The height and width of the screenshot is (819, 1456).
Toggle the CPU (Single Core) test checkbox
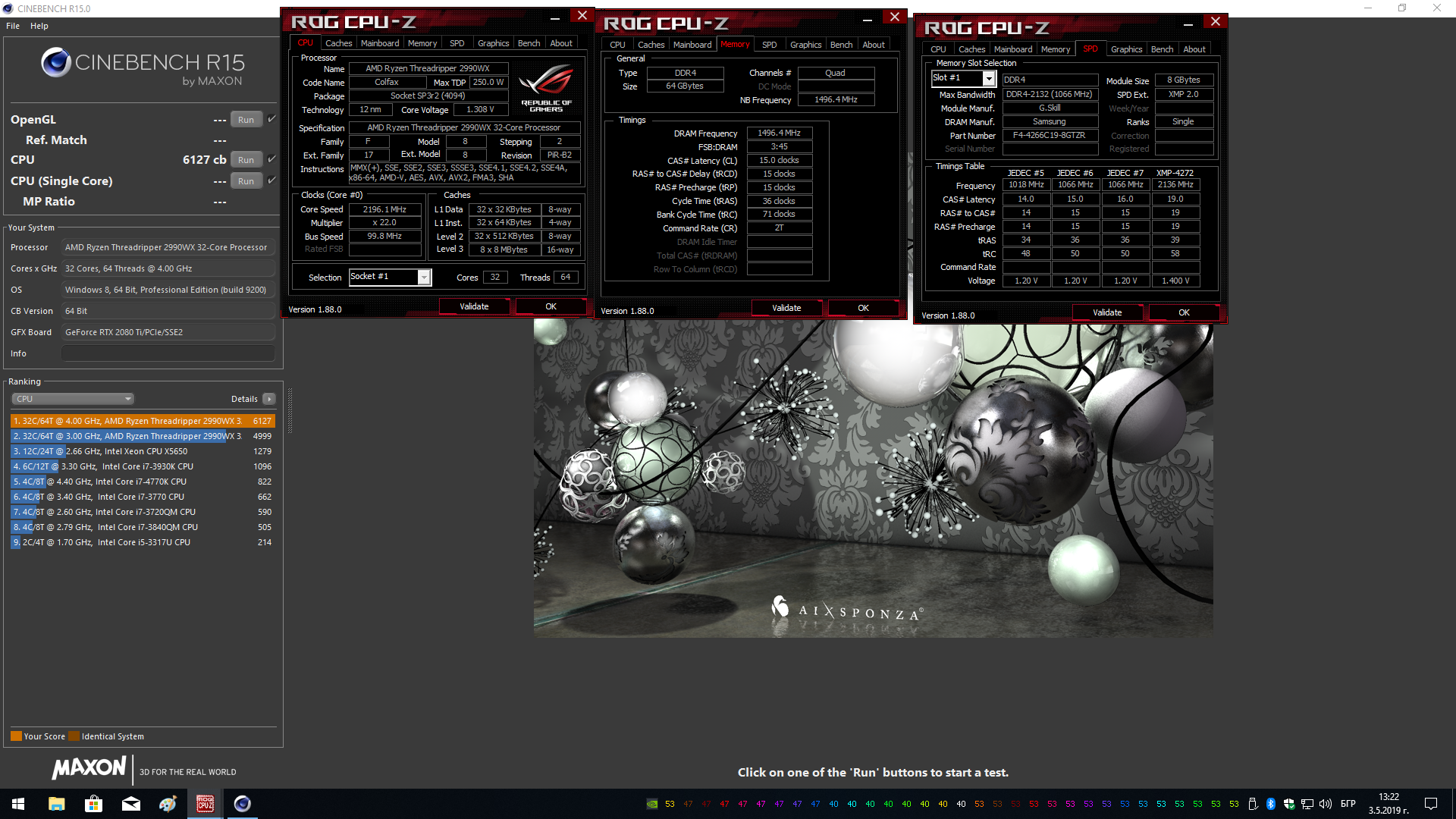tap(271, 180)
